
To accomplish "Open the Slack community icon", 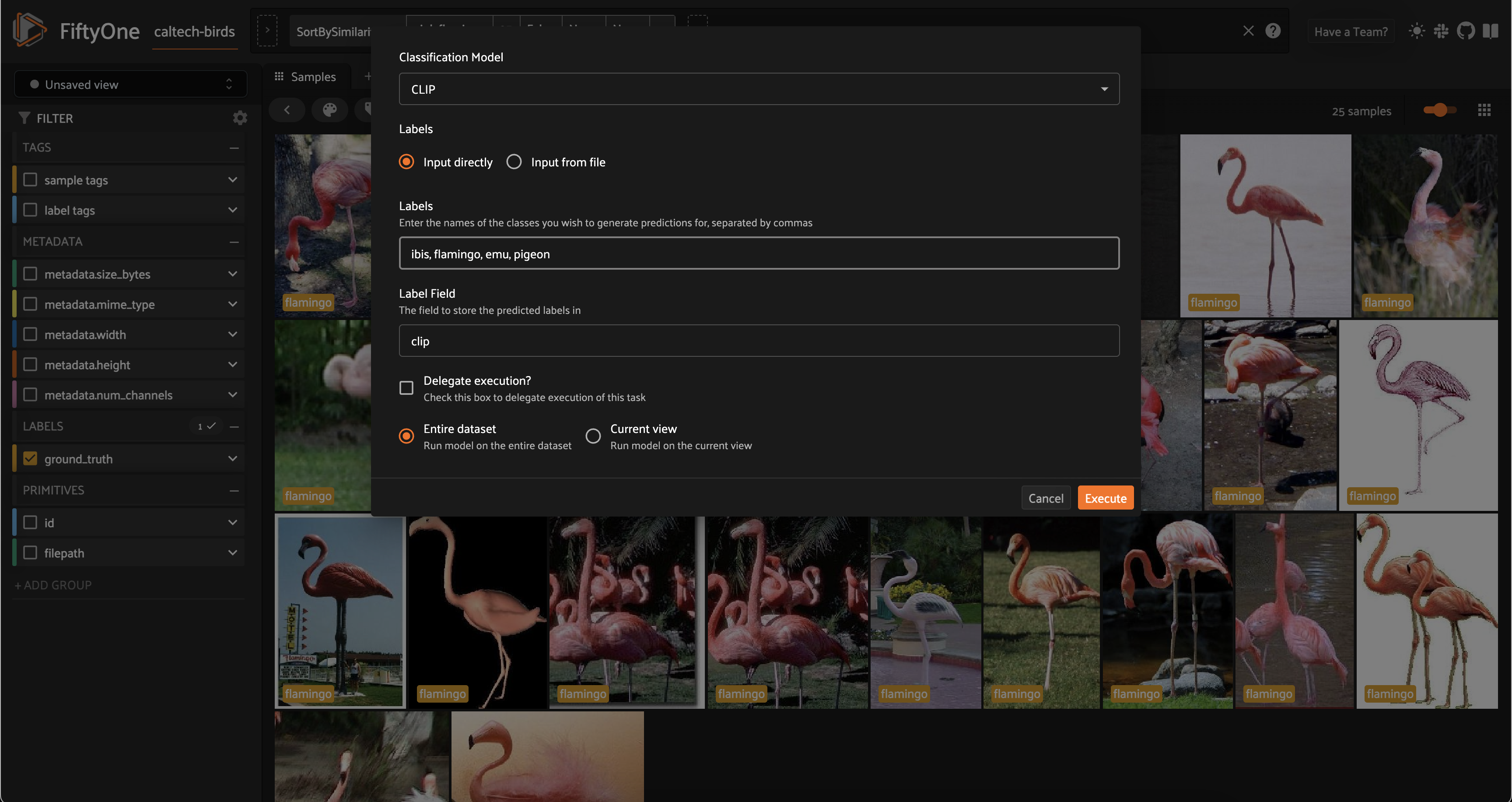I will pos(1441,31).
